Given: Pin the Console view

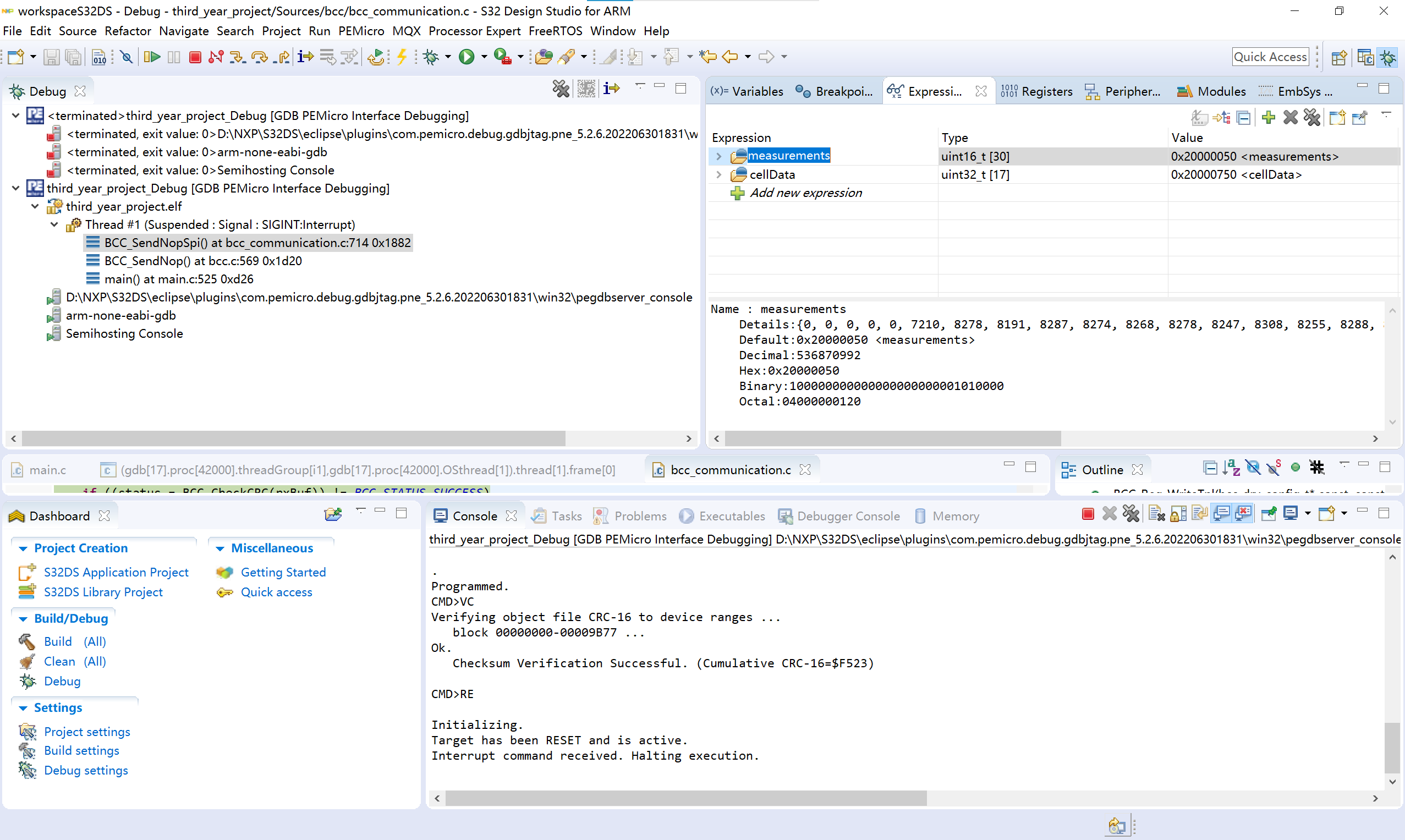Looking at the screenshot, I should click(x=1269, y=513).
